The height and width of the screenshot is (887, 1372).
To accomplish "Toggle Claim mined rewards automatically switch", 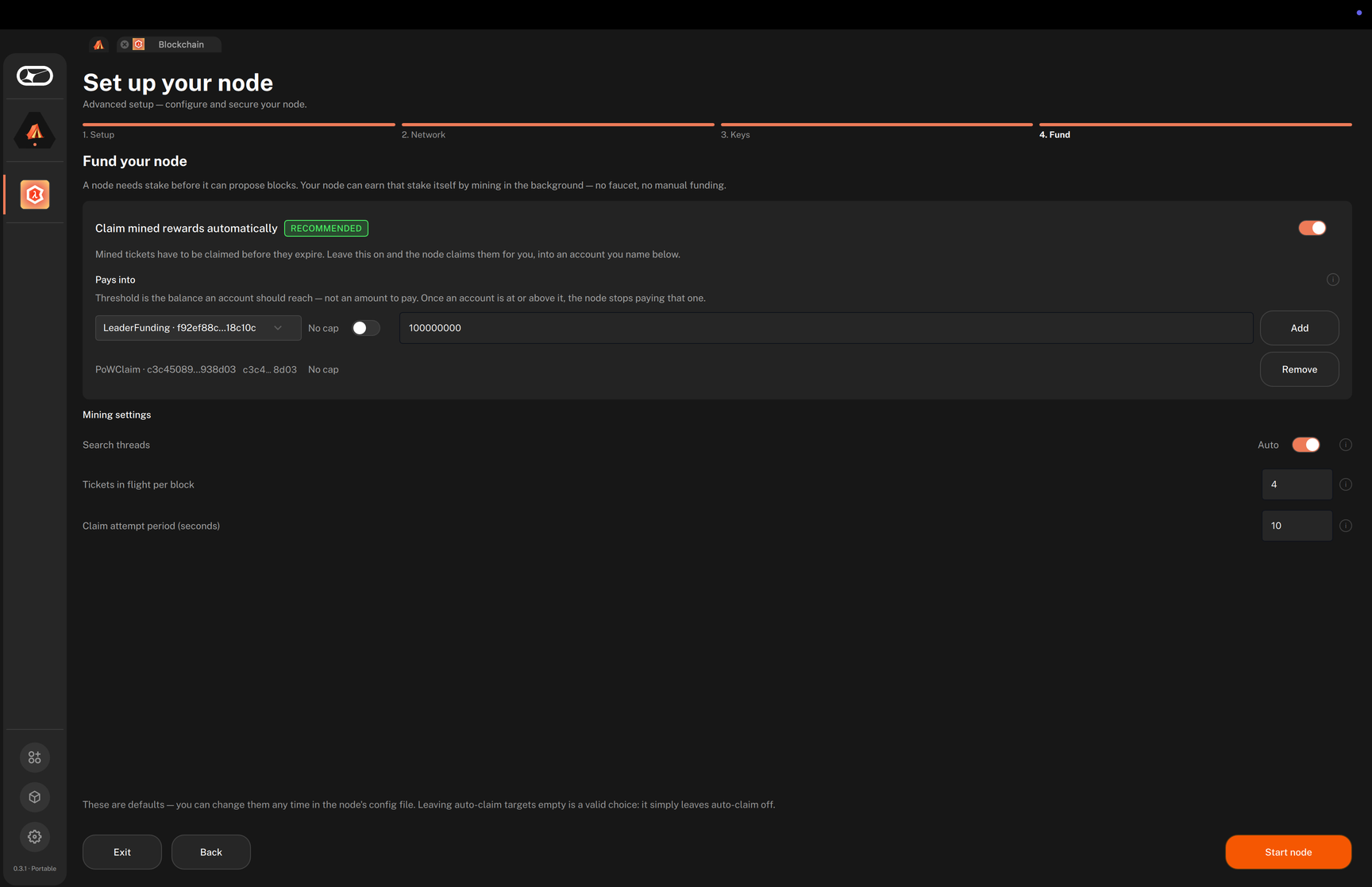I will click(x=1312, y=228).
